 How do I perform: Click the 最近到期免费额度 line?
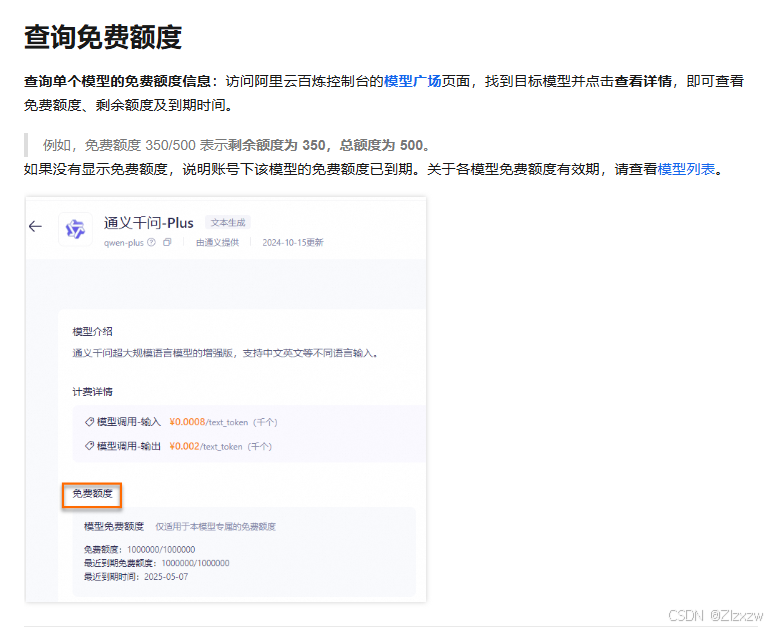[x=157, y=563]
